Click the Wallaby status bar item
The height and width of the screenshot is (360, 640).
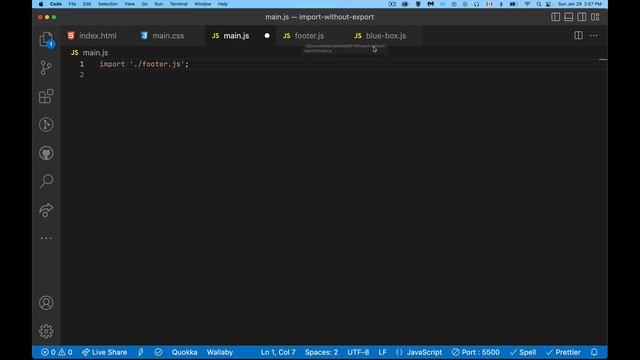(220, 352)
